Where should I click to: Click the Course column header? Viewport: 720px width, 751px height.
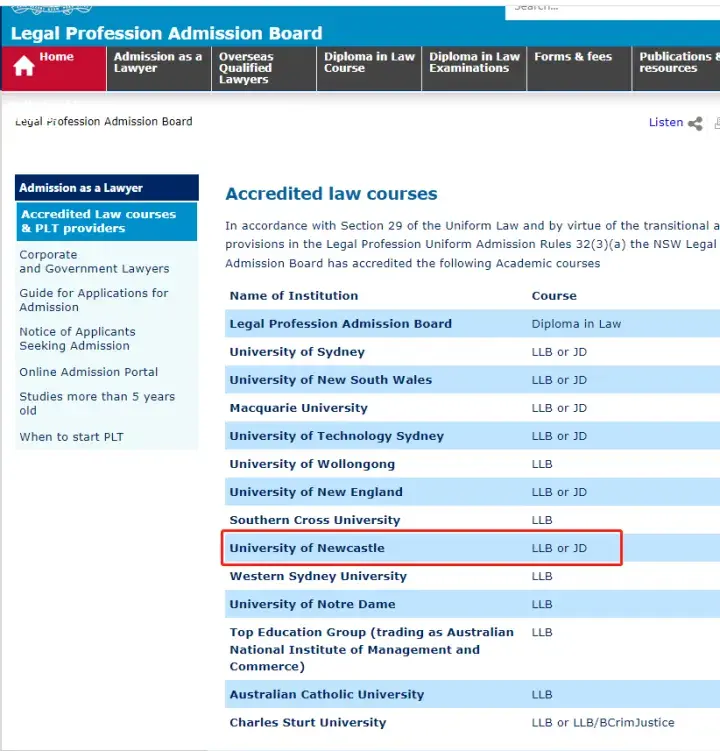554,296
